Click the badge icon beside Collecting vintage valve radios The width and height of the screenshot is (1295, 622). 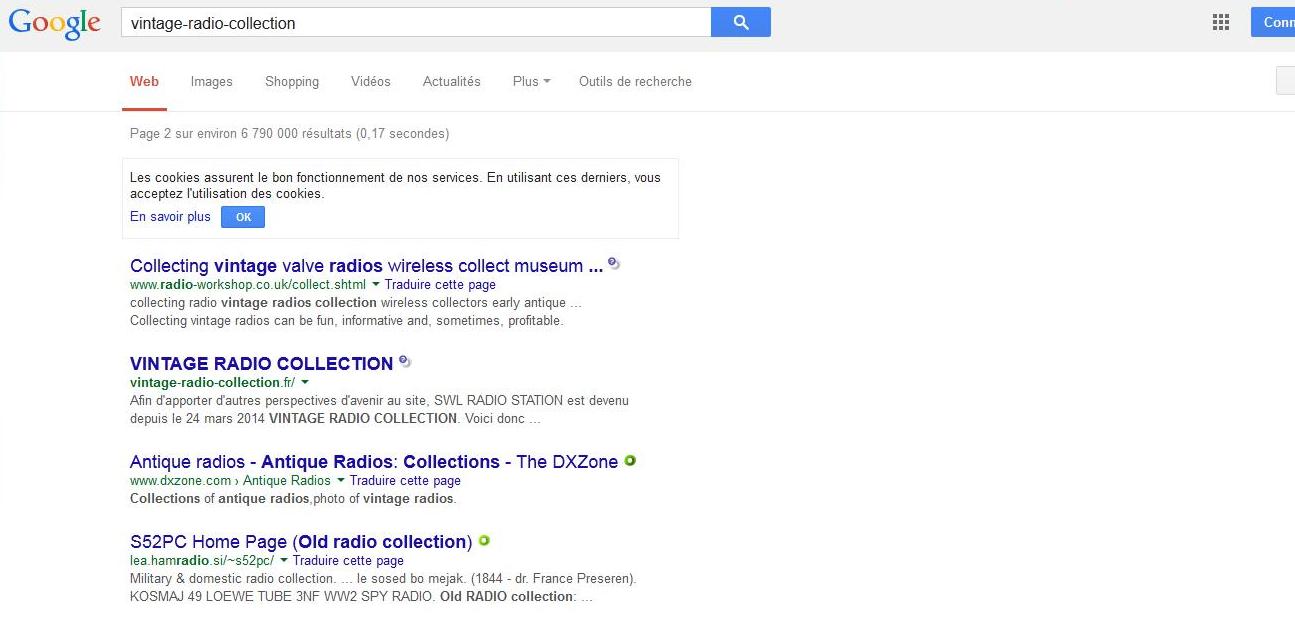point(614,264)
